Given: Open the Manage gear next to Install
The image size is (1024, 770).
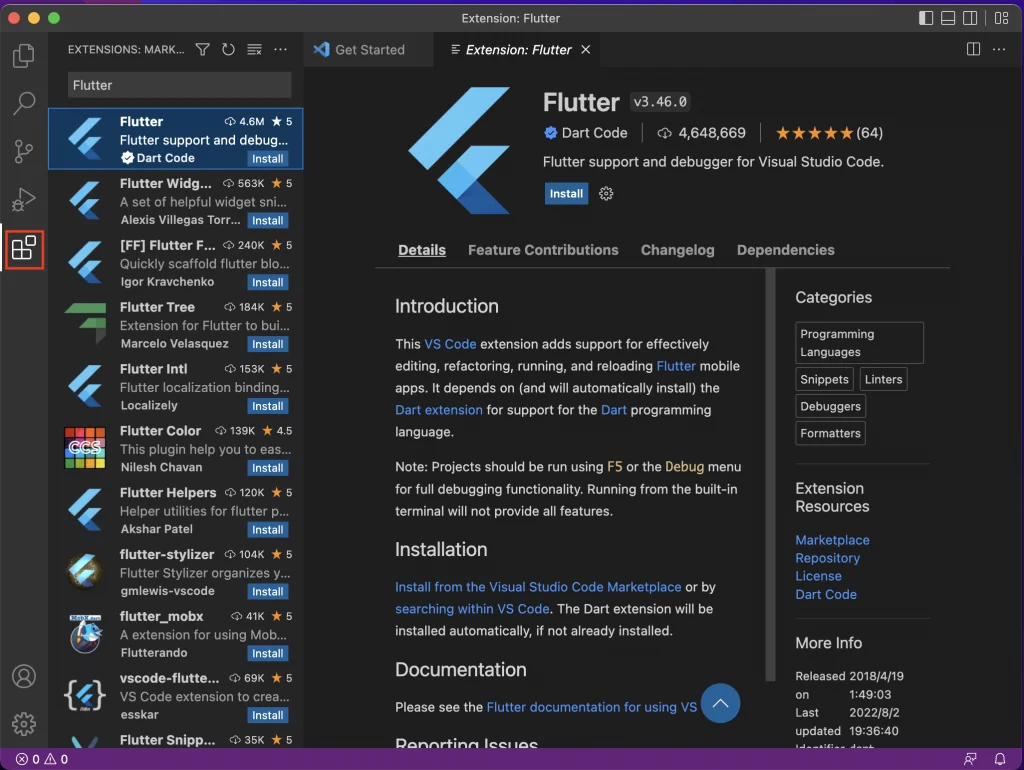Looking at the screenshot, I should tap(606, 194).
